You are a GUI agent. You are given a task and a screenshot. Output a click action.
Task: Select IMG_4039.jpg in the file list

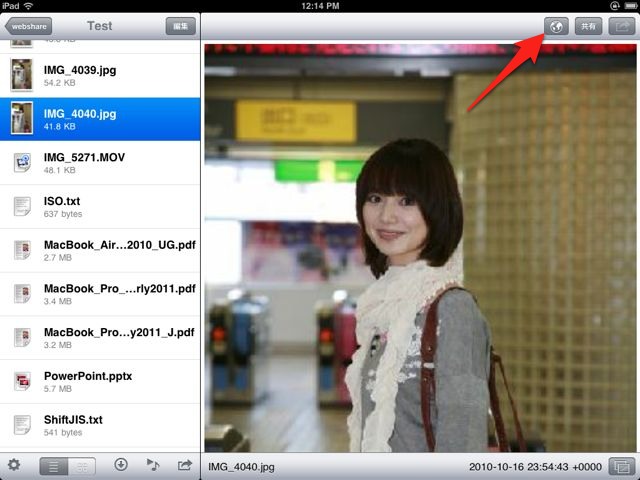coord(100,76)
